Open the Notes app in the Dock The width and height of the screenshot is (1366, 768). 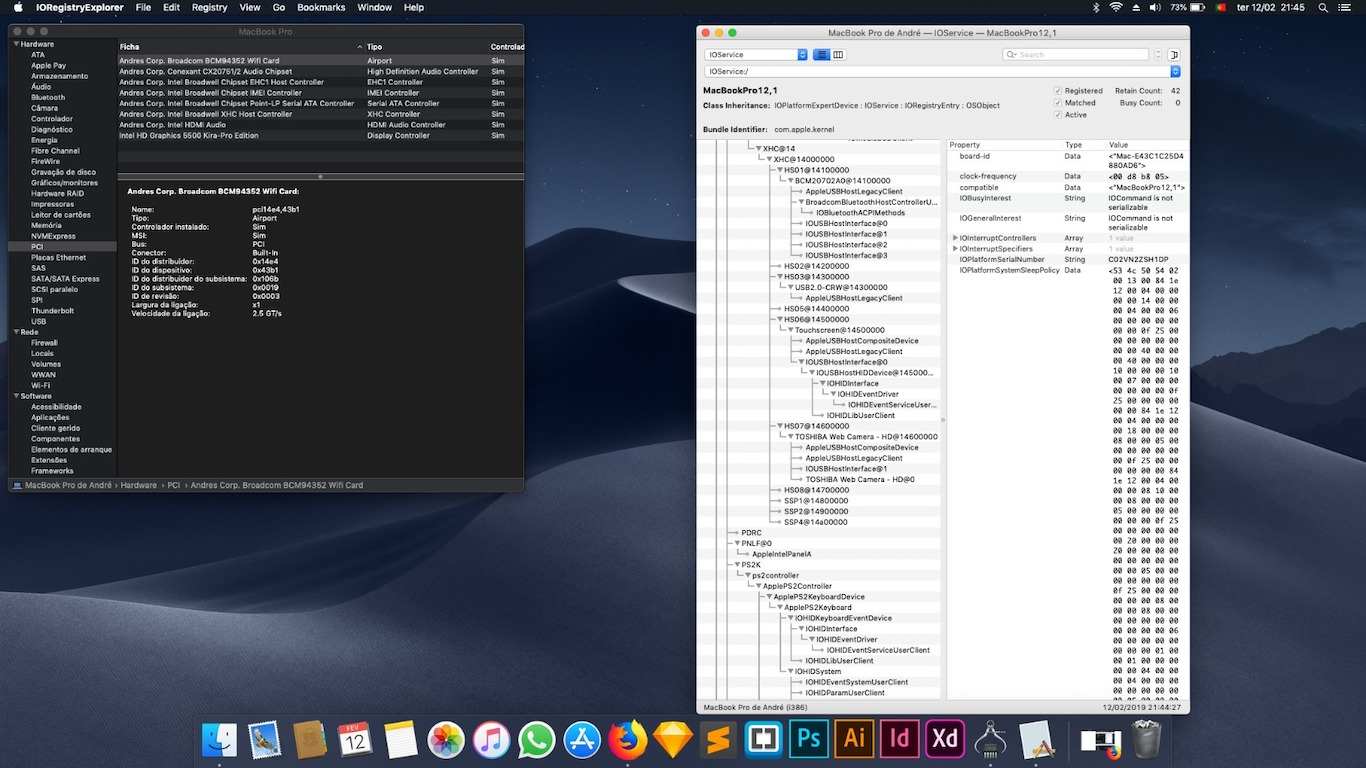(x=400, y=740)
